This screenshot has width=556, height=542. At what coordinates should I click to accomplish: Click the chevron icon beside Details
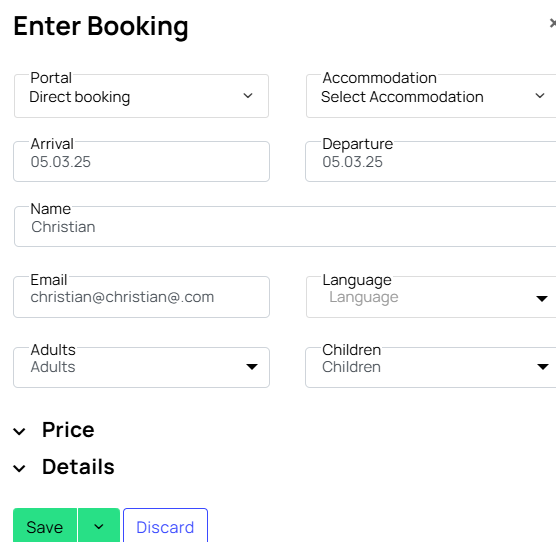click(x=19, y=469)
